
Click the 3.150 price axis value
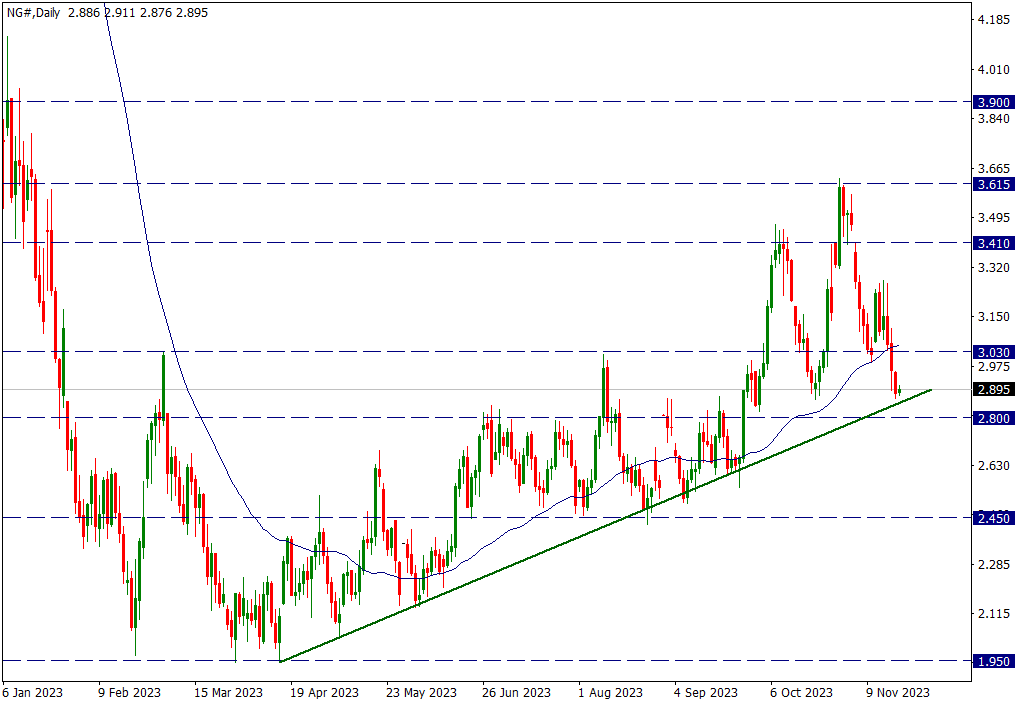point(994,316)
